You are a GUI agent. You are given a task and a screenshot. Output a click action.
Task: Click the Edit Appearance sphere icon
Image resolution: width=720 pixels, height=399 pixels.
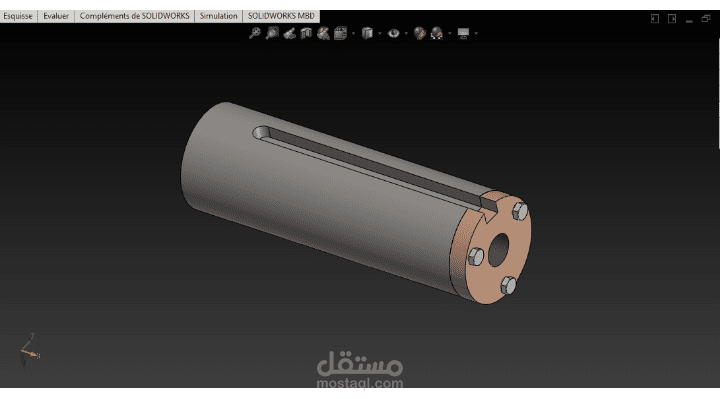(x=420, y=33)
